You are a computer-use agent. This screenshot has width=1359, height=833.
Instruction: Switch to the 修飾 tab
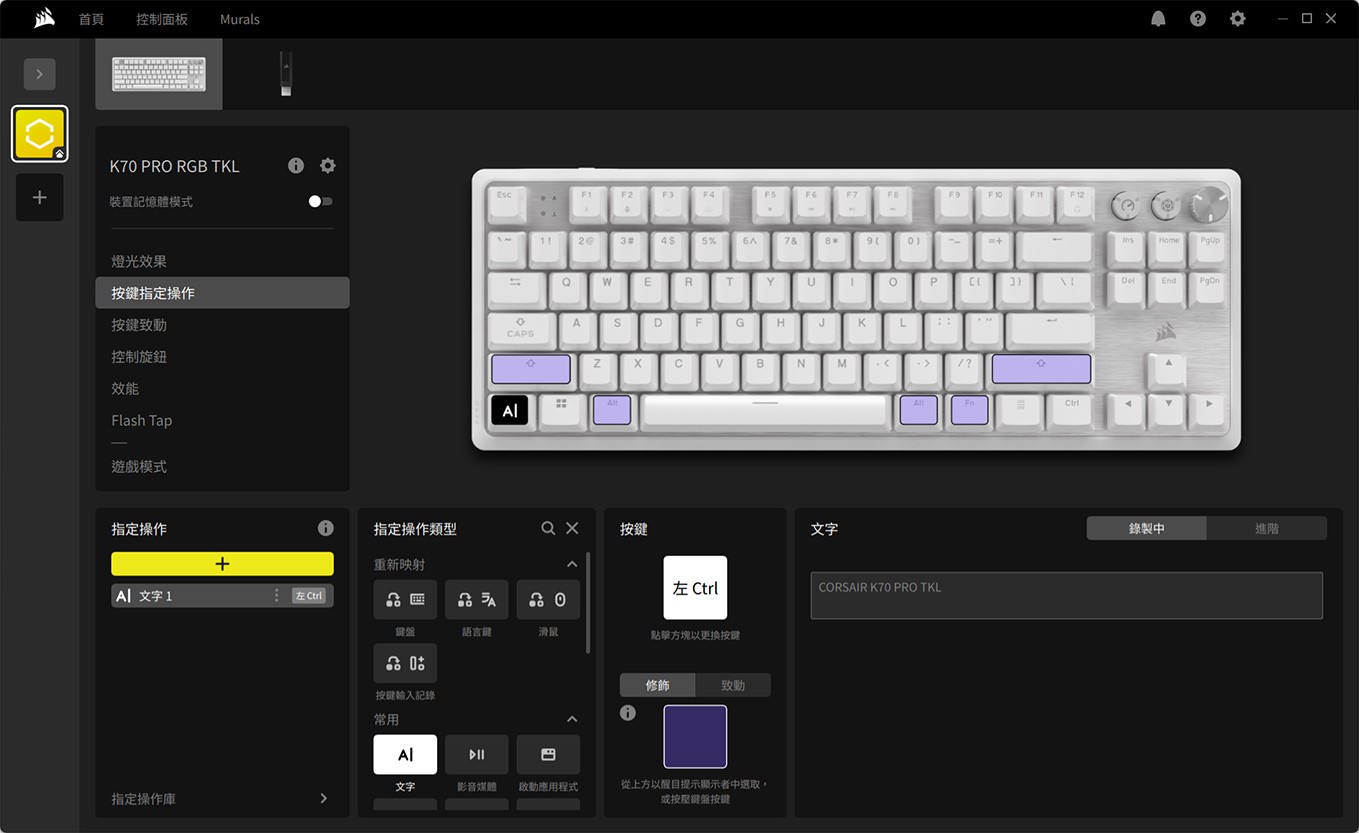pos(657,685)
